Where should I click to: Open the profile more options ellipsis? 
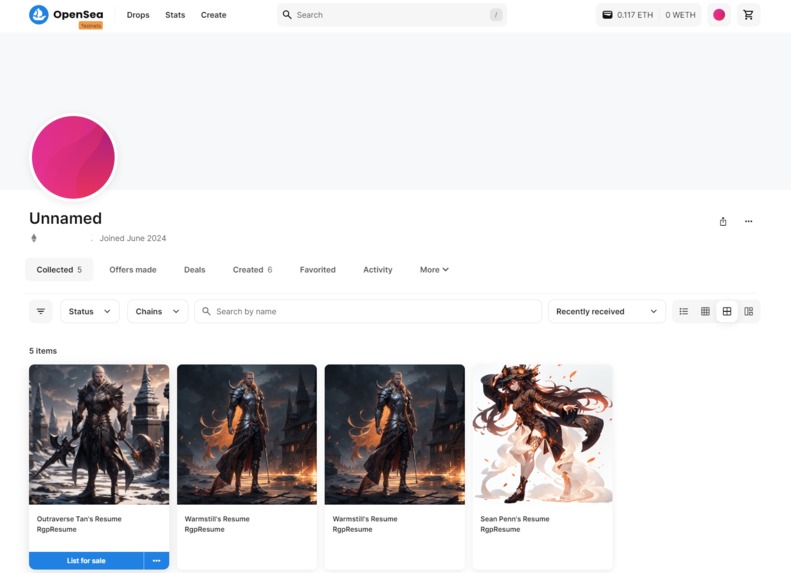749,221
